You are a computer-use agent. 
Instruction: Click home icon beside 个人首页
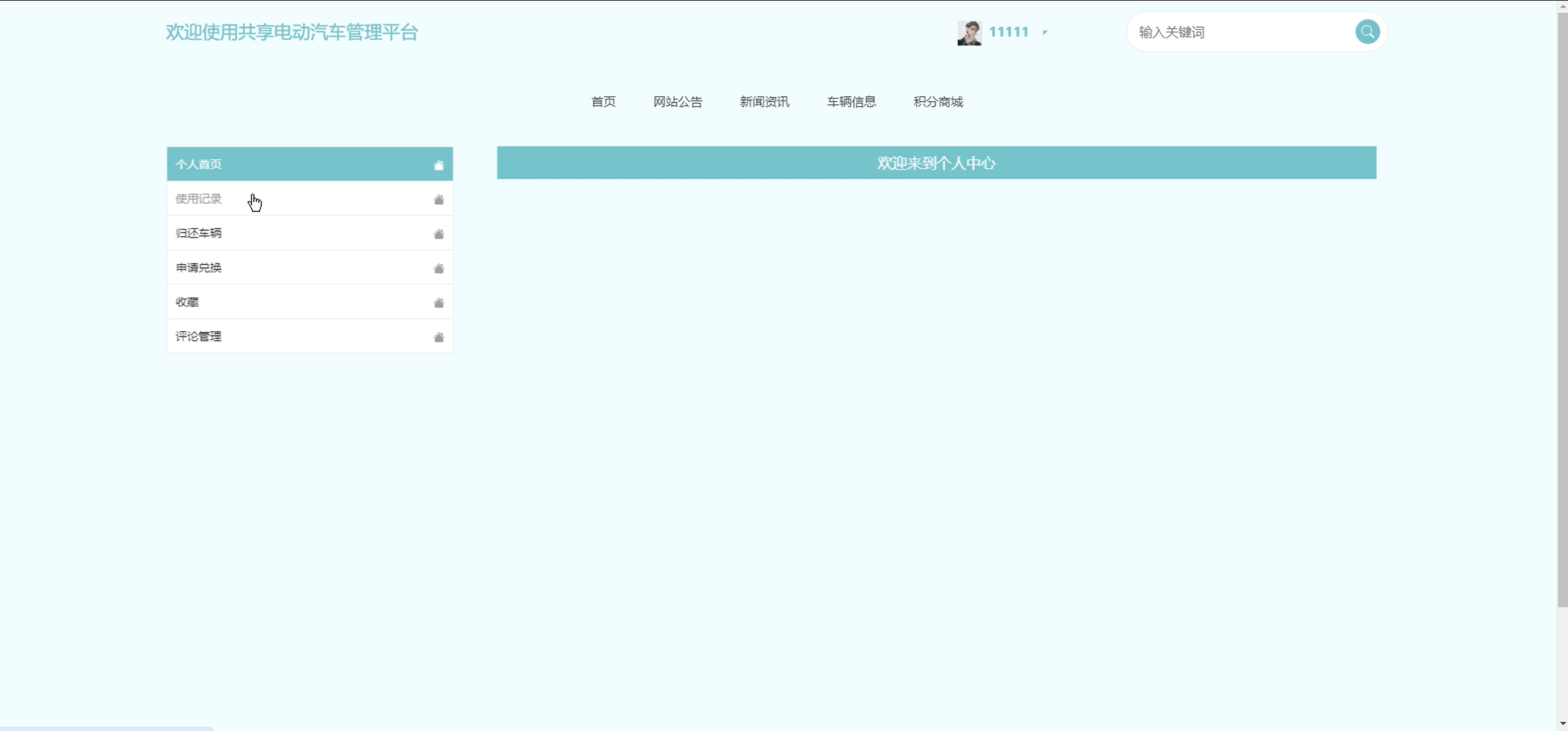439,165
